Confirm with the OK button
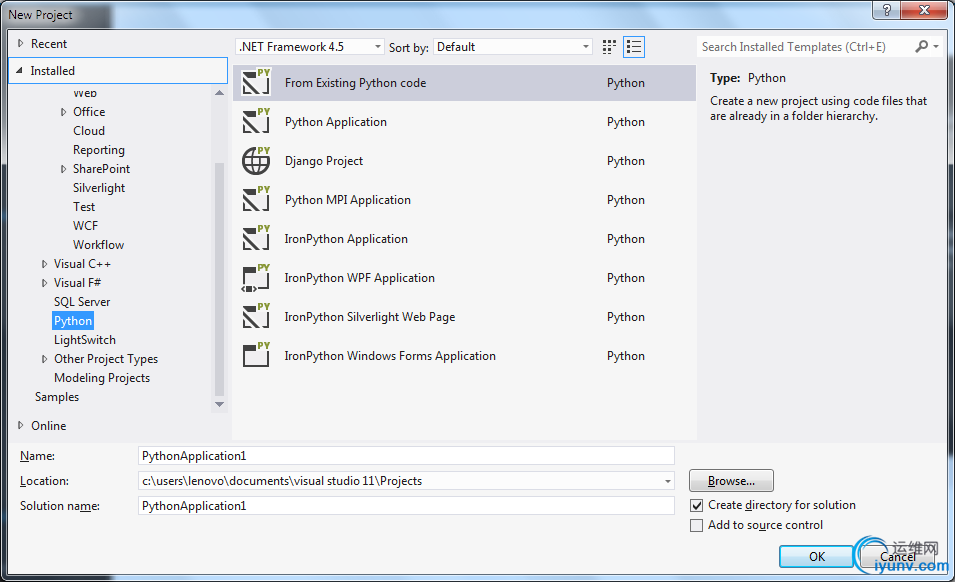 [x=816, y=556]
